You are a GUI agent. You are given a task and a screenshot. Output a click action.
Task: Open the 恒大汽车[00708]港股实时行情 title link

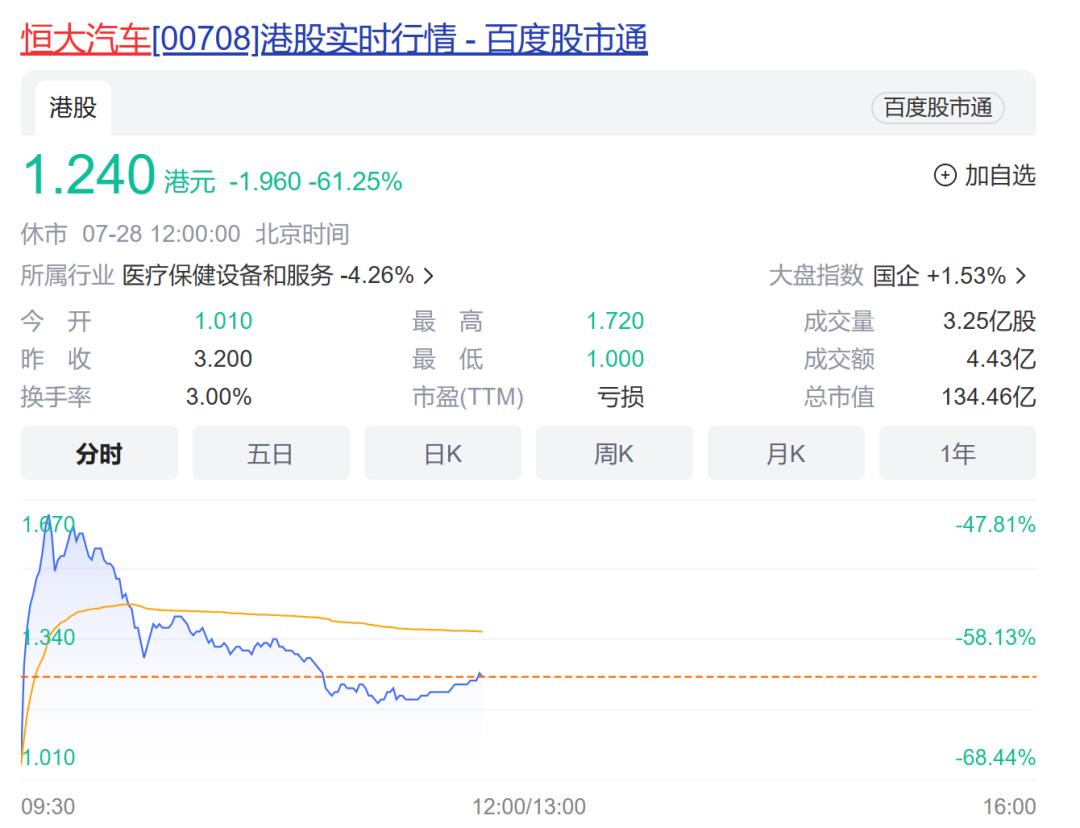334,39
